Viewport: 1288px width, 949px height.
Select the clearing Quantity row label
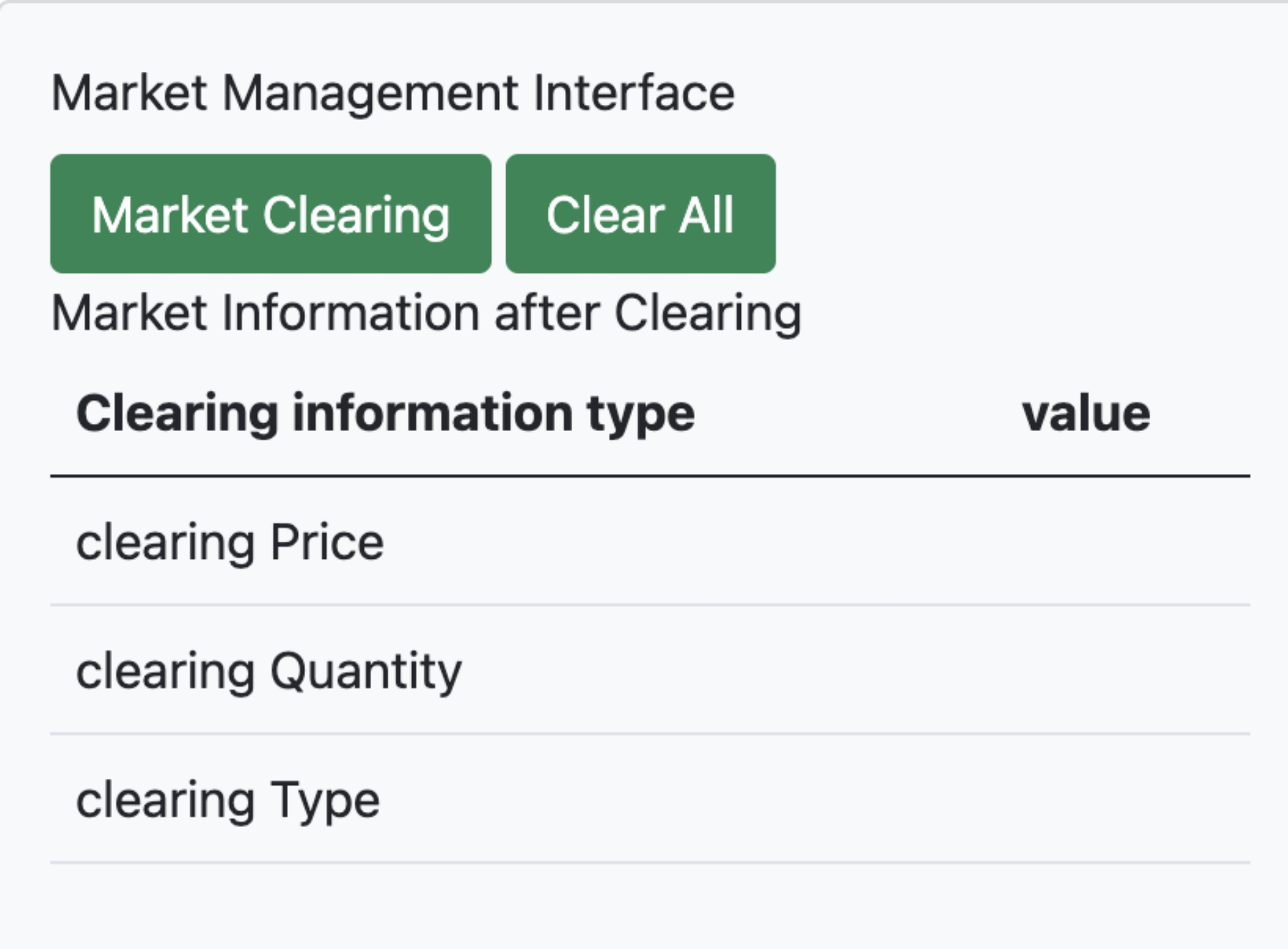[x=269, y=671]
